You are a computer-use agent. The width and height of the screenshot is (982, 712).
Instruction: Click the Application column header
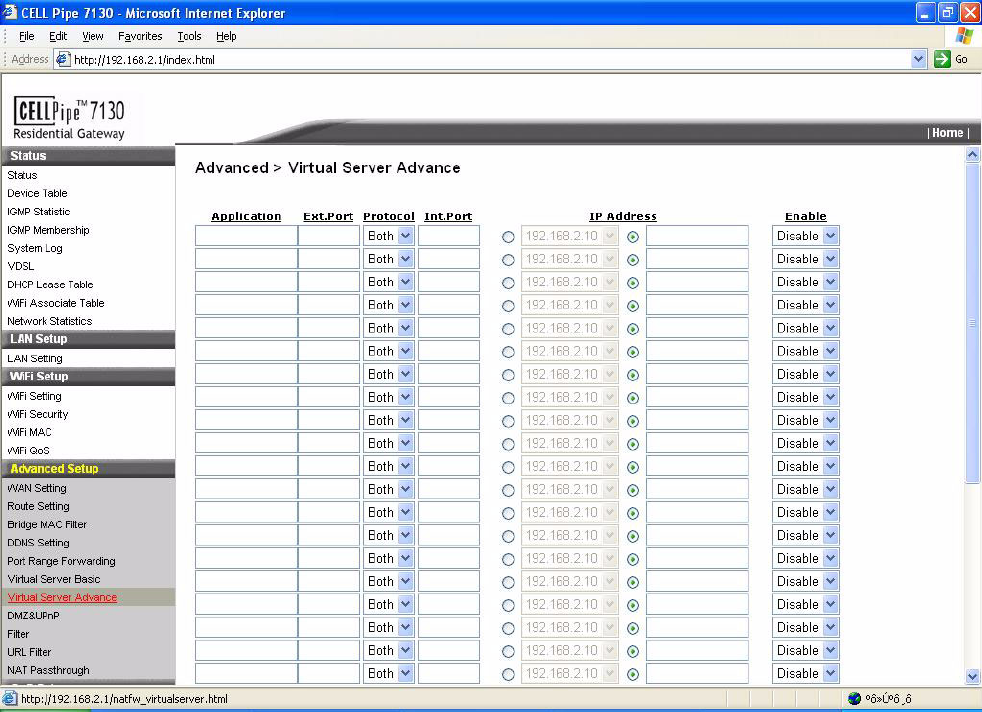point(246,217)
